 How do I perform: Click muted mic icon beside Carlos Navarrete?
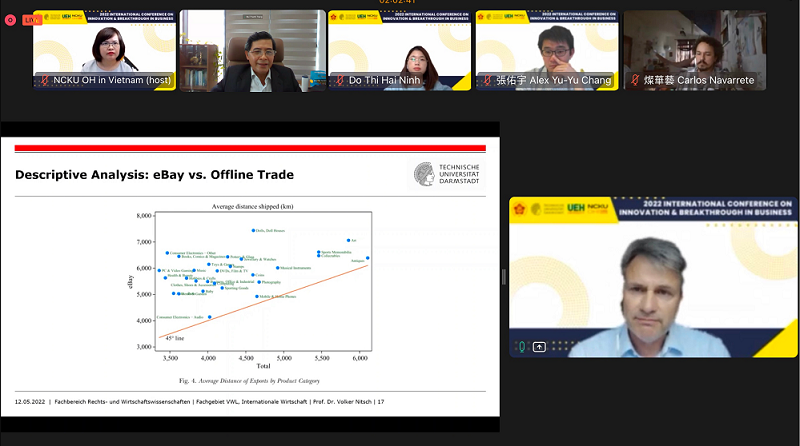tap(635, 80)
